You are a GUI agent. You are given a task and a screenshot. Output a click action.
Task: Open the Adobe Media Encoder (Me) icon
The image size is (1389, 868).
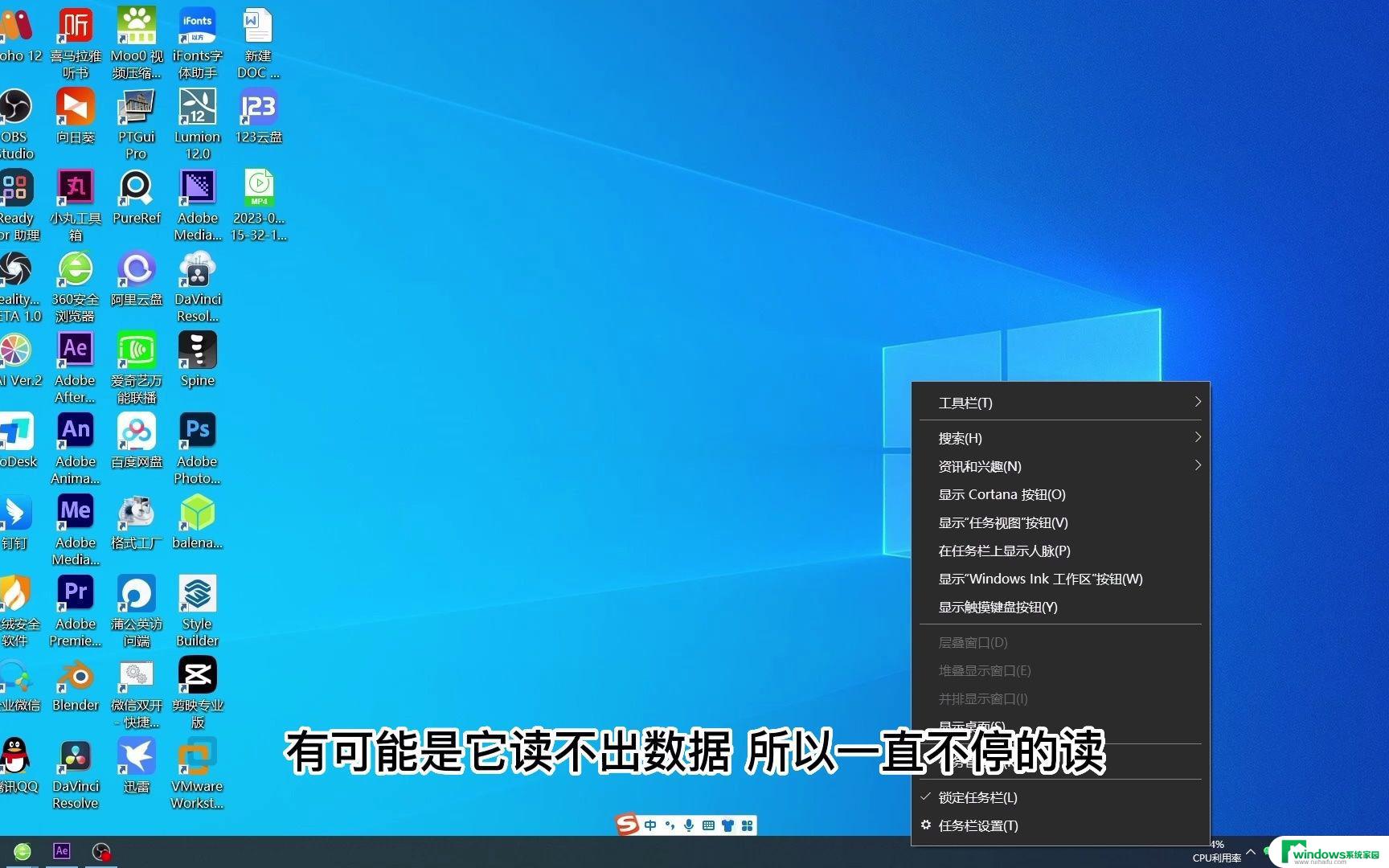click(x=76, y=530)
